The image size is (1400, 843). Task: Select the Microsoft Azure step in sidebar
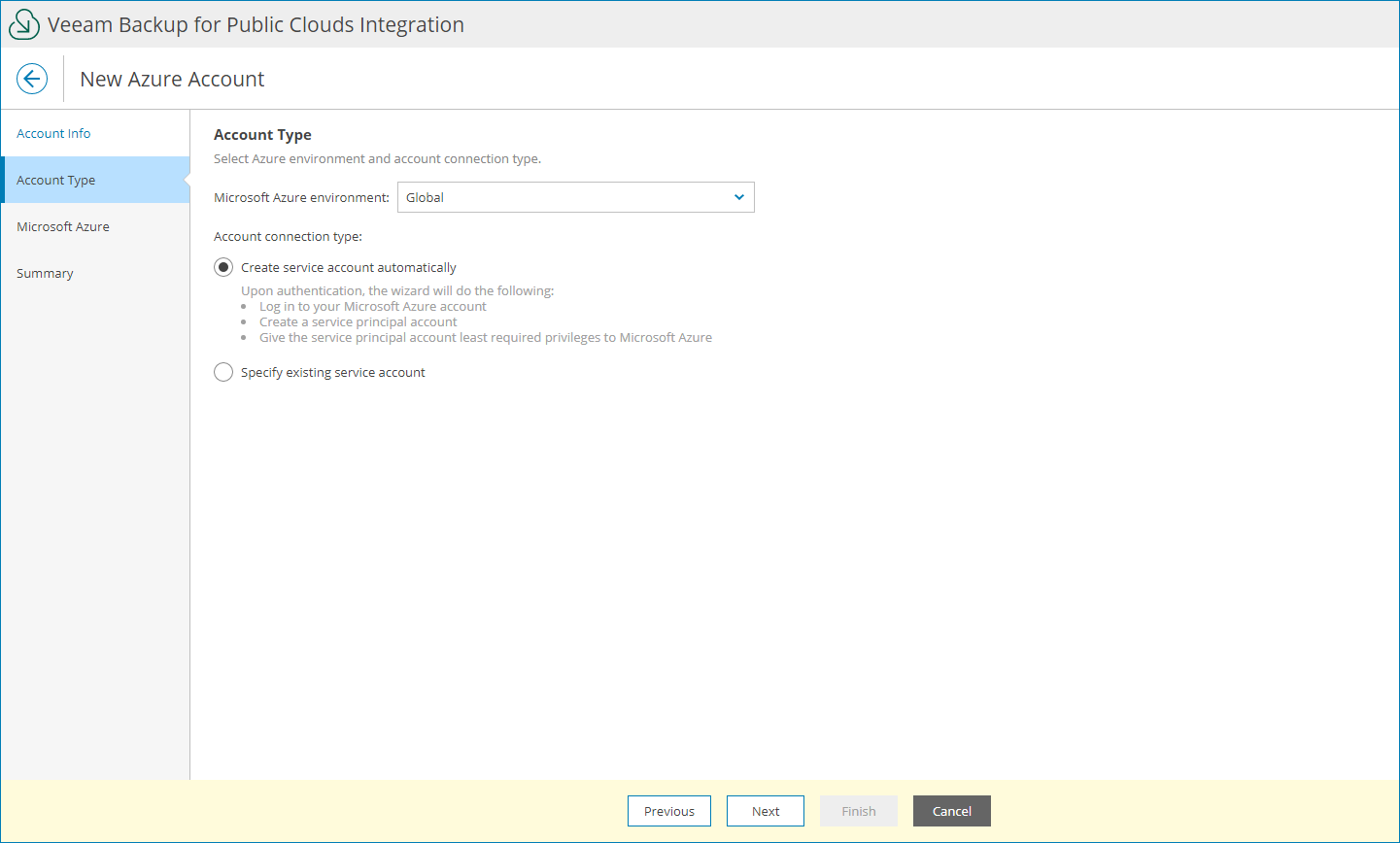pyautogui.click(x=63, y=226)
